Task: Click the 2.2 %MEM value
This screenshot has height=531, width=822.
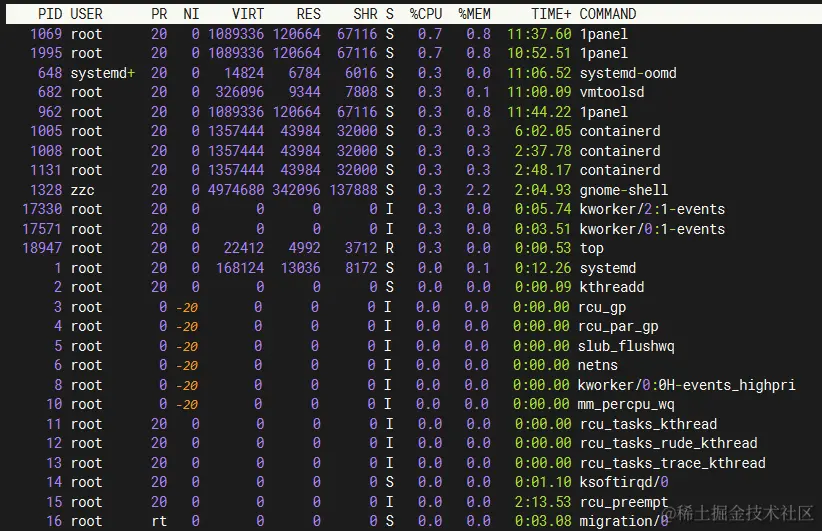Action: [479, 190]
